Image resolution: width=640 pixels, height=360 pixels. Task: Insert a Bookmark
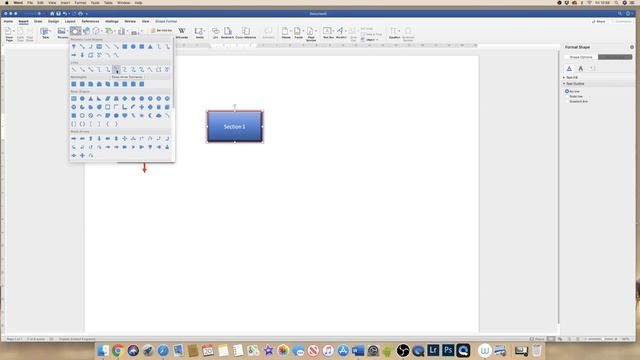coord(227,33)
